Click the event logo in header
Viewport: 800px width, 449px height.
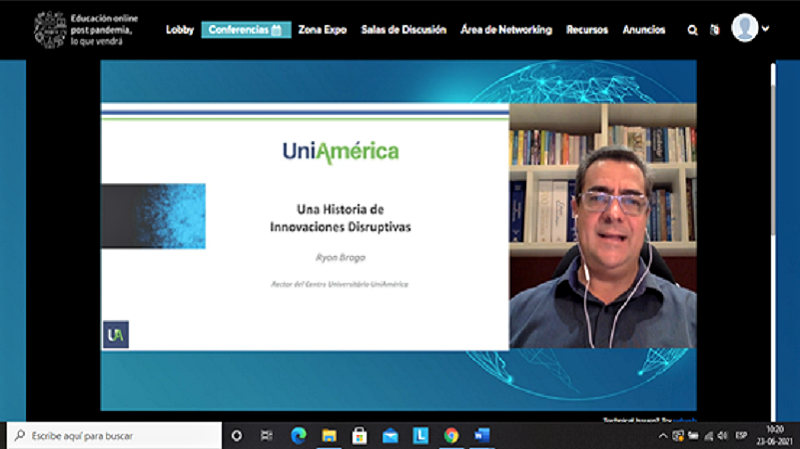pos(49,30)
